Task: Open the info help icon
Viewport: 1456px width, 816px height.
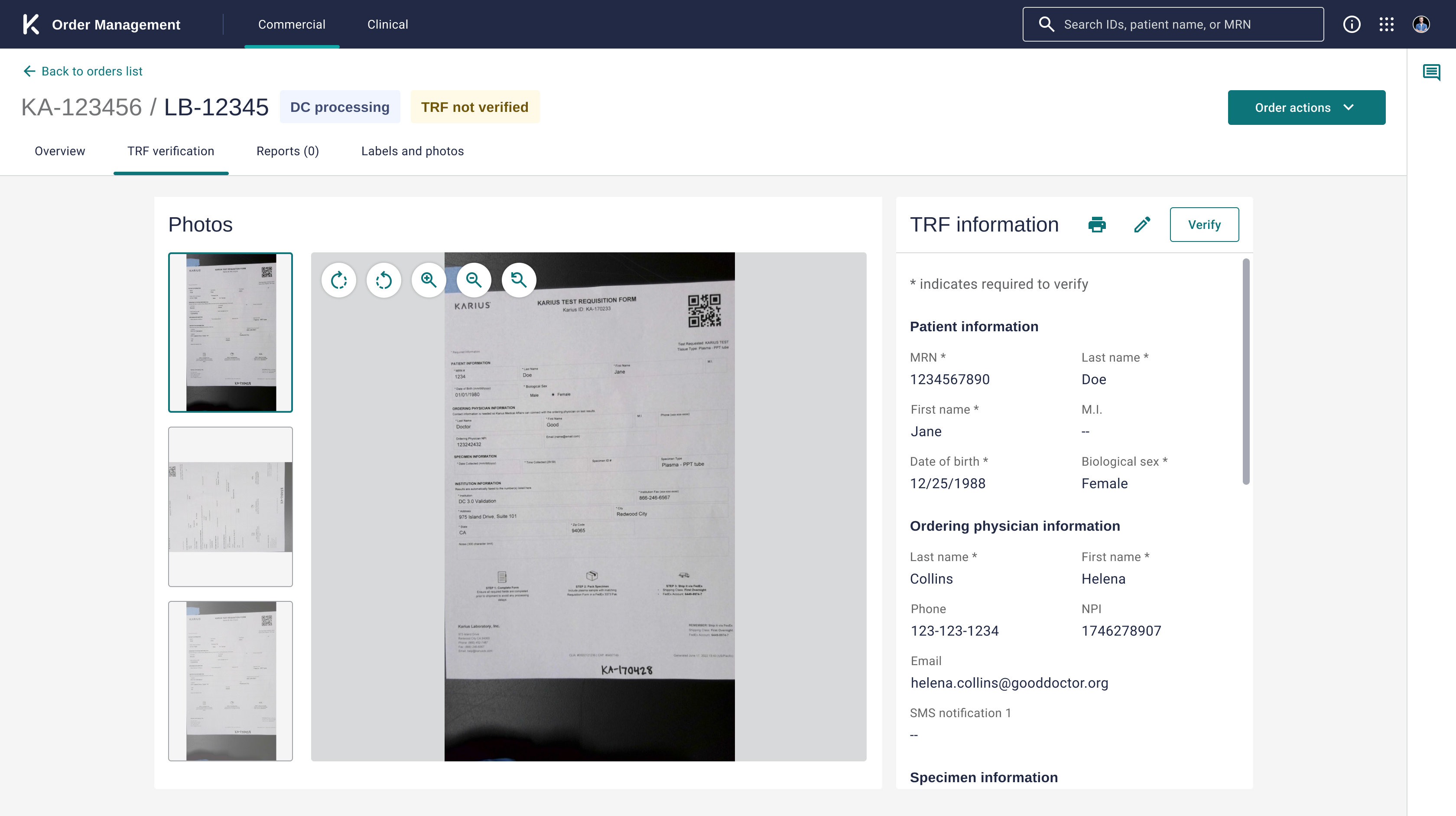Action: [1352, 24]
